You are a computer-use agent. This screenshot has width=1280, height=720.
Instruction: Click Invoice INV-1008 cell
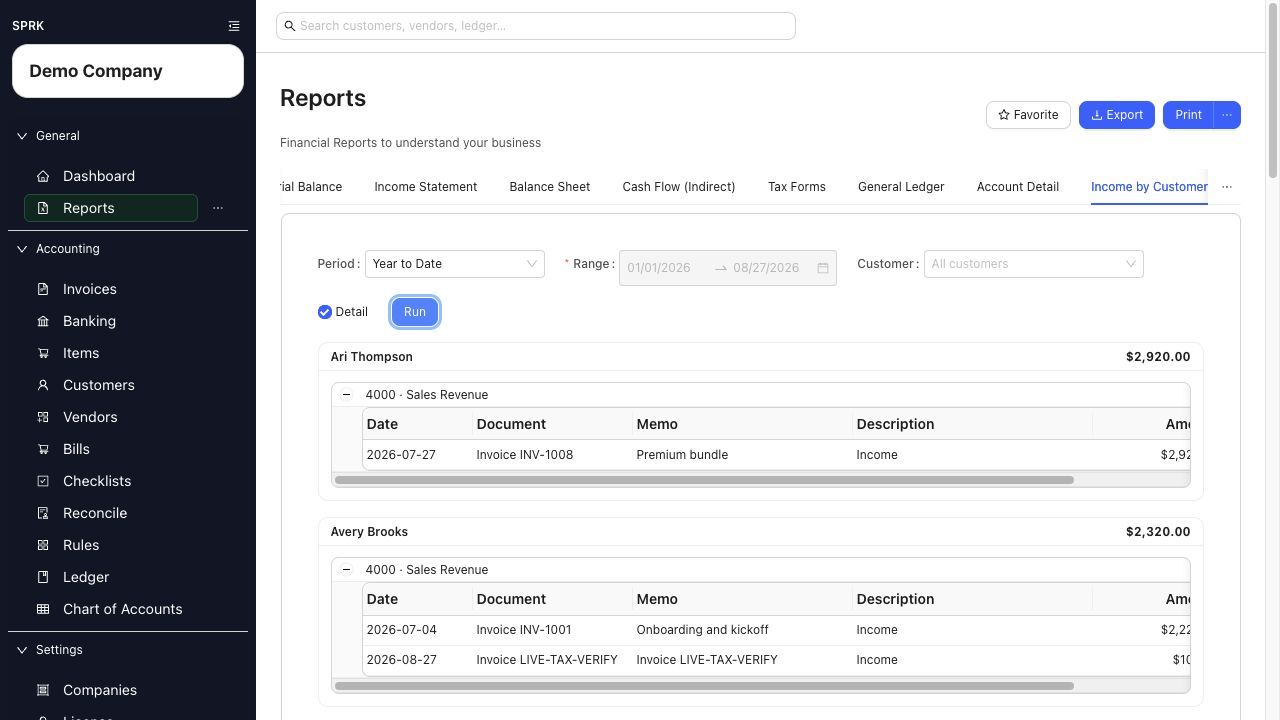click(x=525, y=455)
